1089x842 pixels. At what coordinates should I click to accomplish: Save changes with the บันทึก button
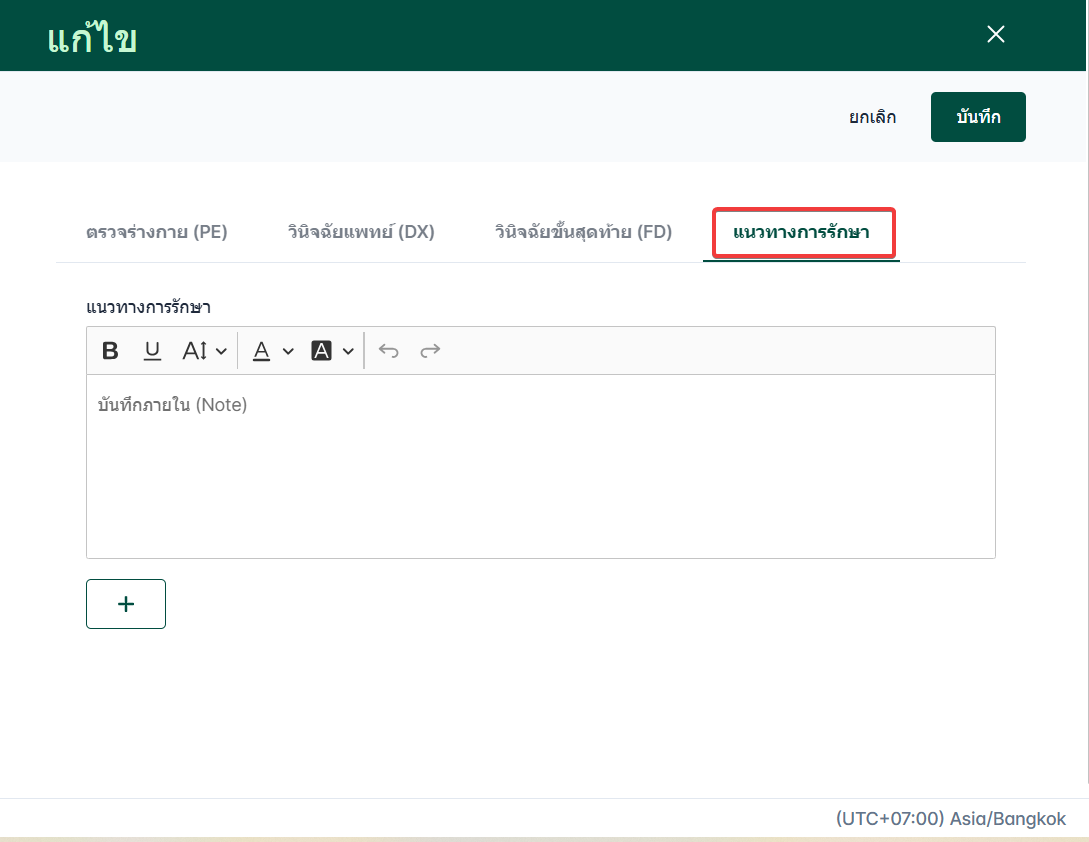978,117
